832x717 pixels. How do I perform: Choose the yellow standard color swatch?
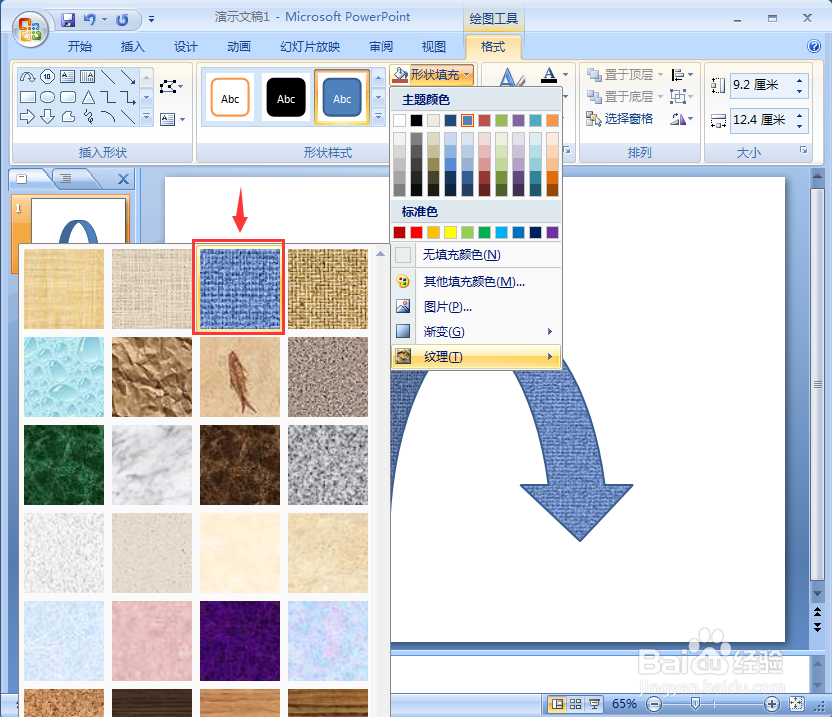[x=450, y=232]
